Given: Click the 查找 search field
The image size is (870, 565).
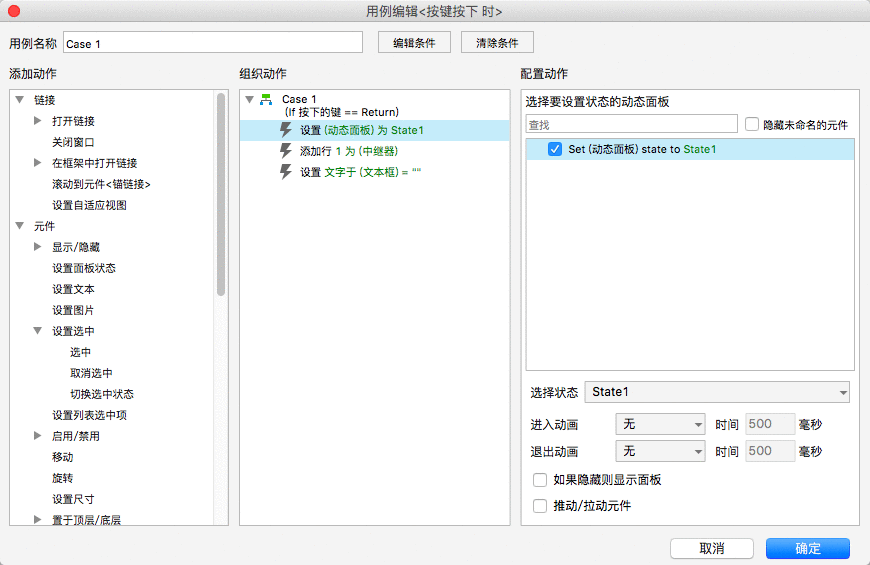Looking at the screenshot, I should coord(631,124).
